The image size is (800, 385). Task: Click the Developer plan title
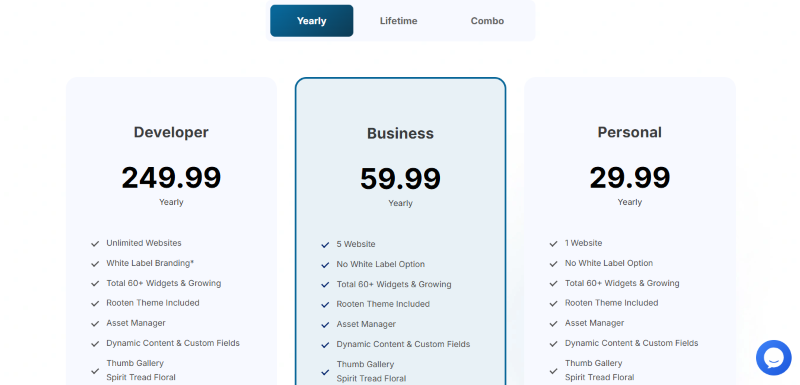(171, 132)
